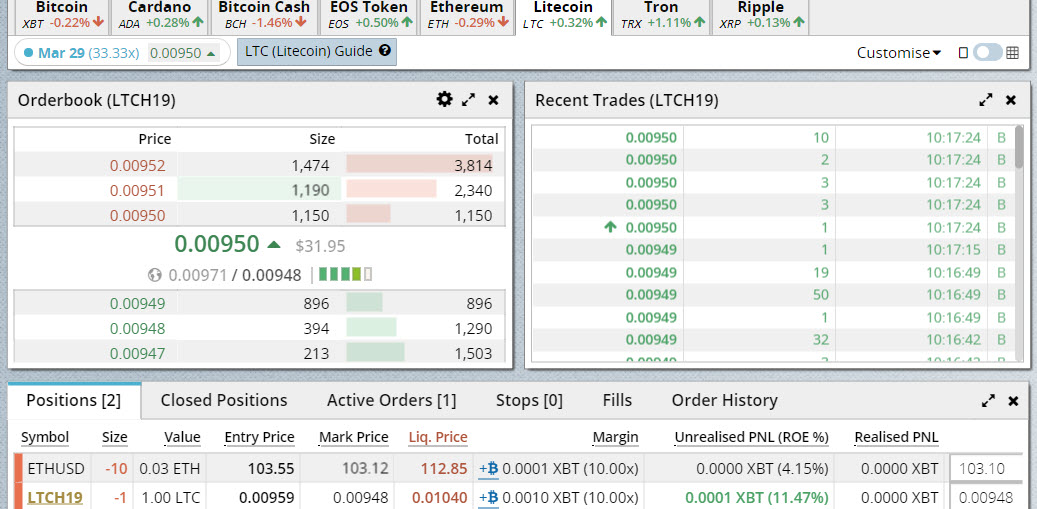
Task: Close the Positions panel
Action: (x=1013, y=401)
